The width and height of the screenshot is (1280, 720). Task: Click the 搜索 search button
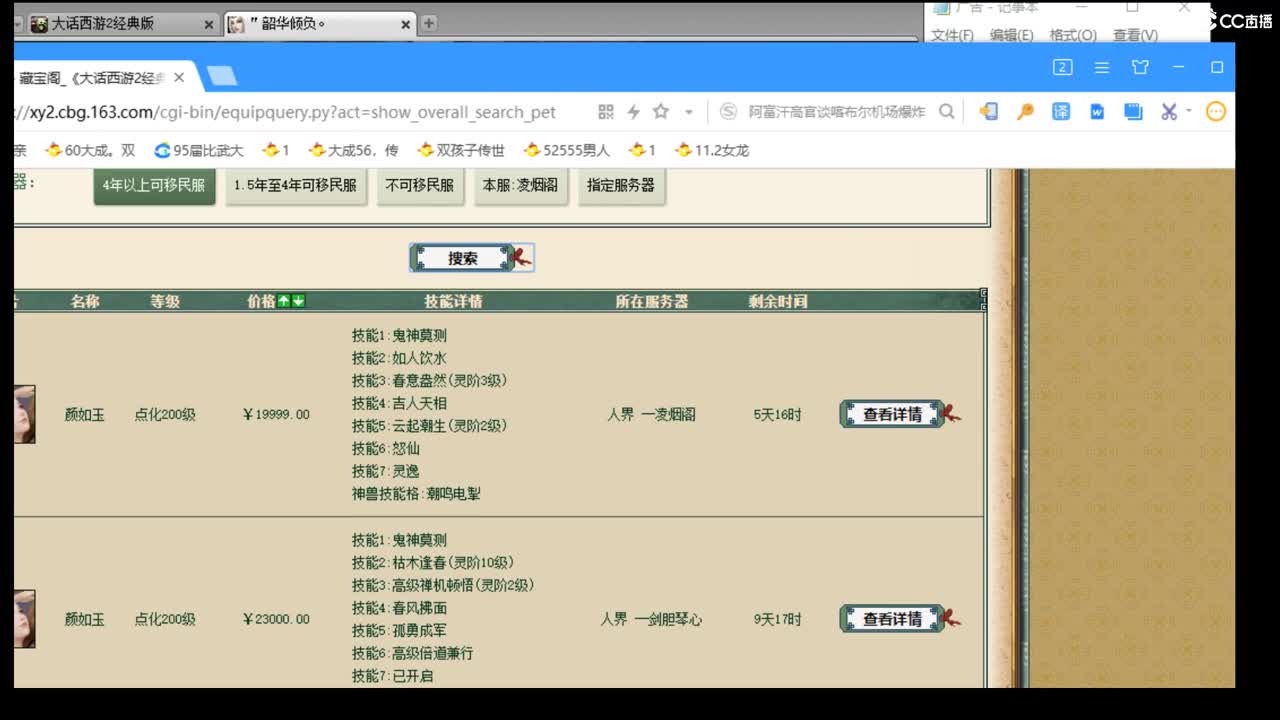[x=471, y=258]
